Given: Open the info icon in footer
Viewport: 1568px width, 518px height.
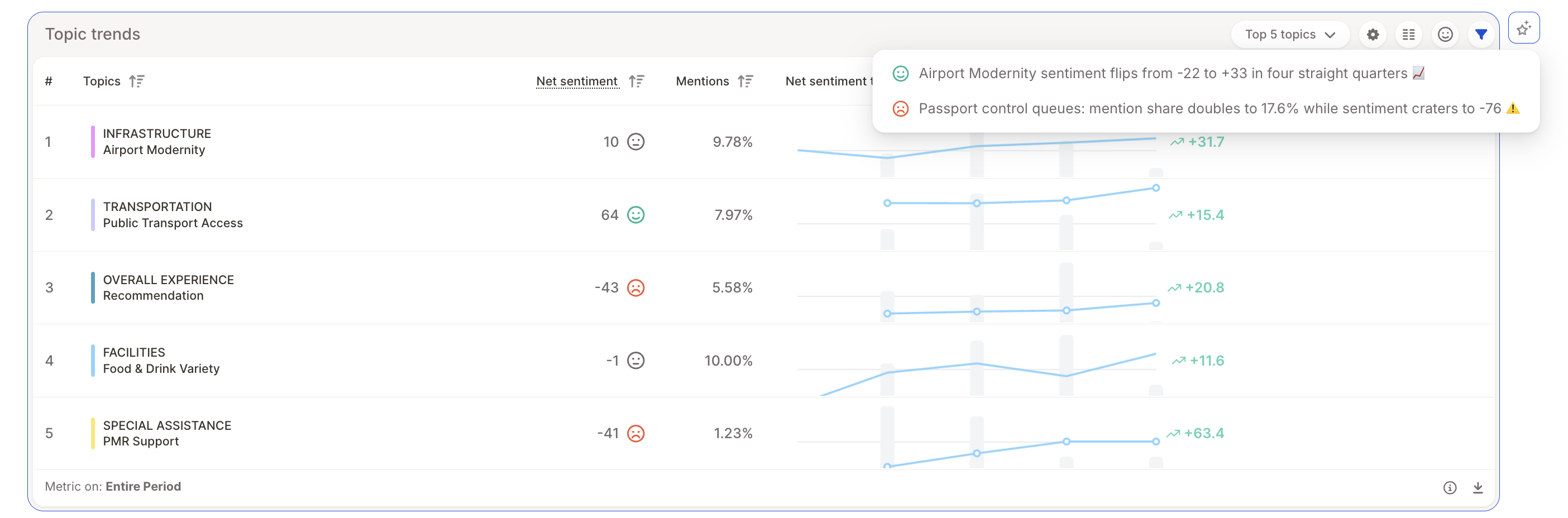Looking at the screenshot, I should tap(1450, 487).
